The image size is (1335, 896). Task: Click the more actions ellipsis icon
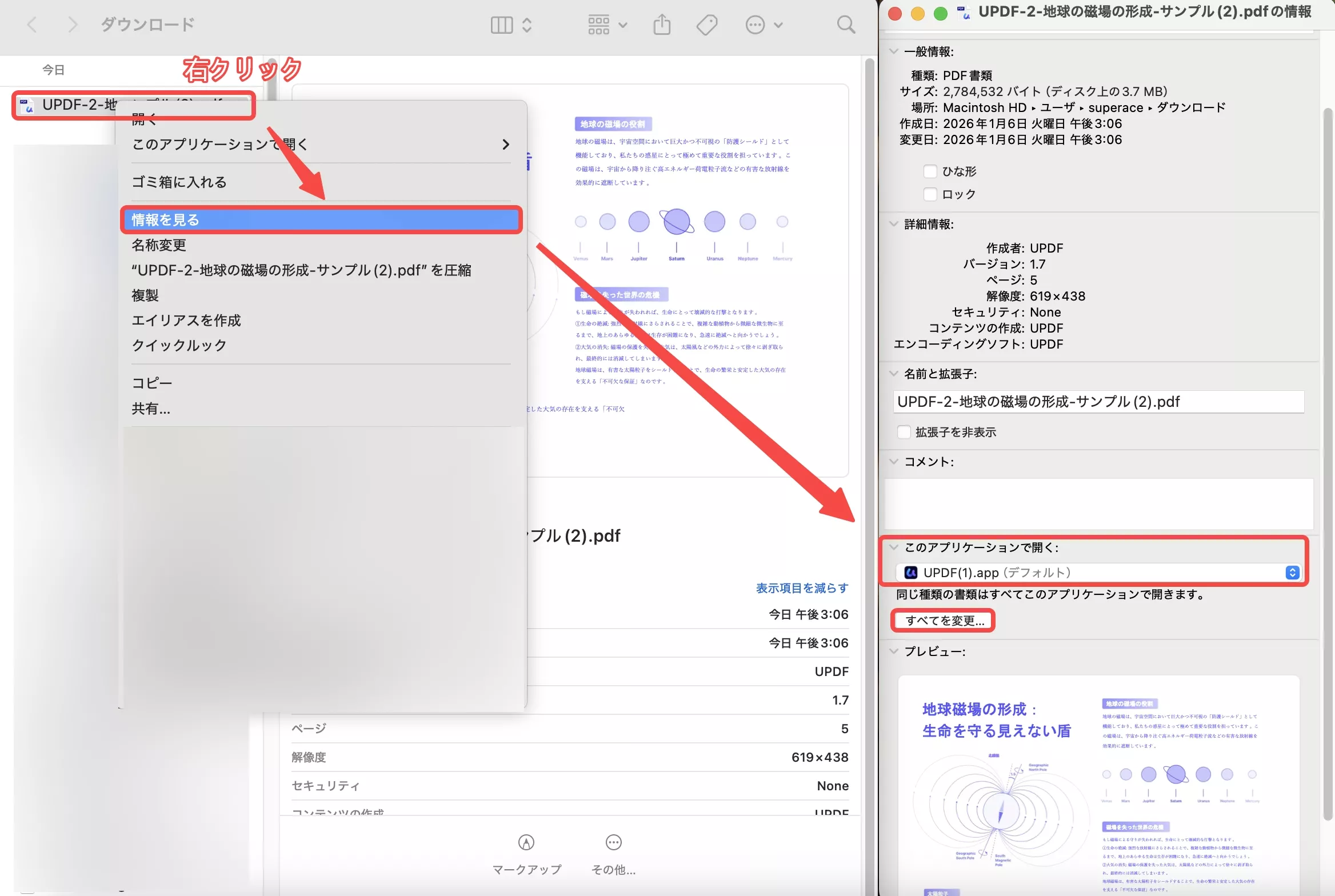pyautogui.click(x=756, y=24)
